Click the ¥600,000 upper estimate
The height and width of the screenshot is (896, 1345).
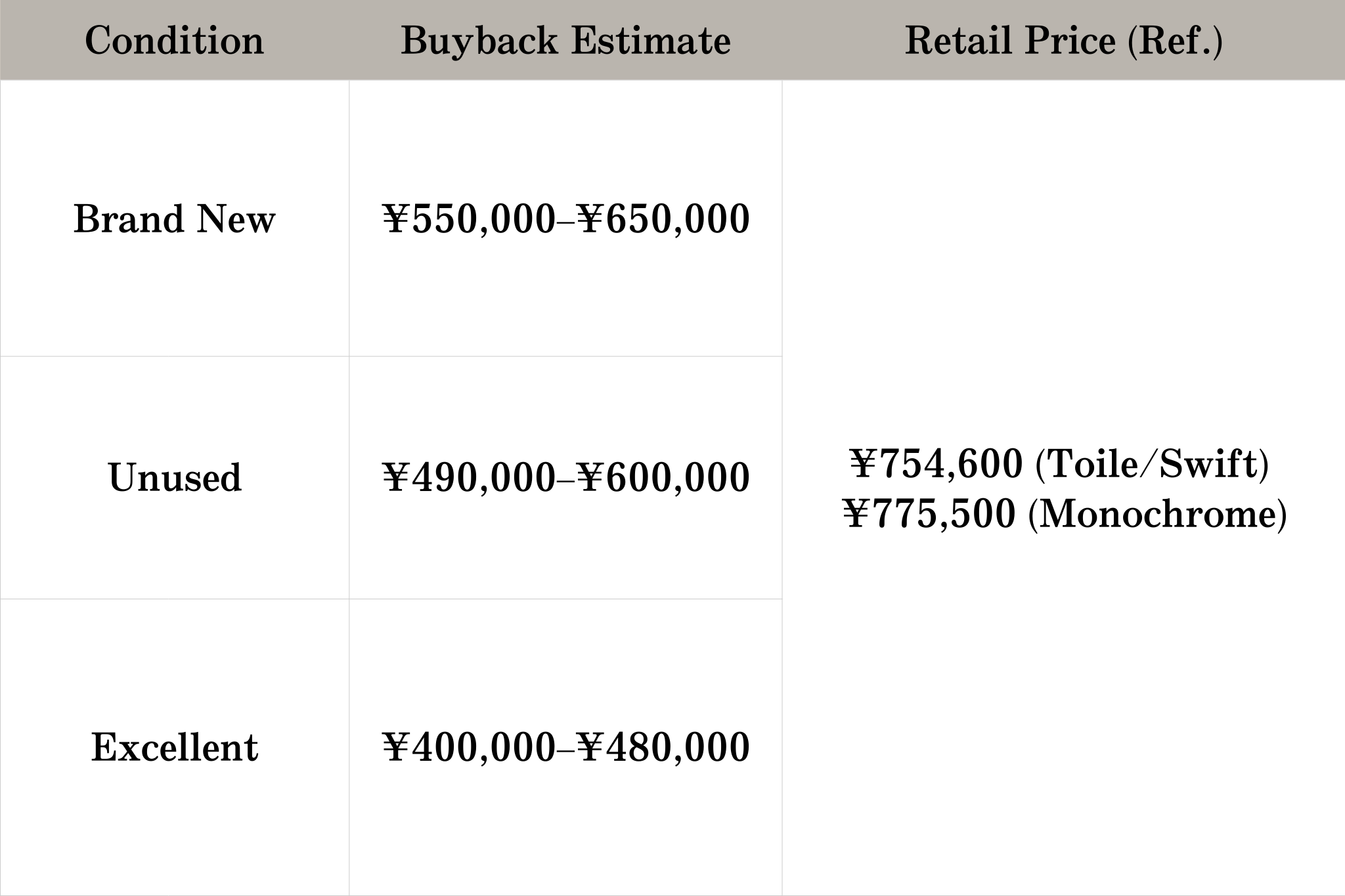coord(665,477)
